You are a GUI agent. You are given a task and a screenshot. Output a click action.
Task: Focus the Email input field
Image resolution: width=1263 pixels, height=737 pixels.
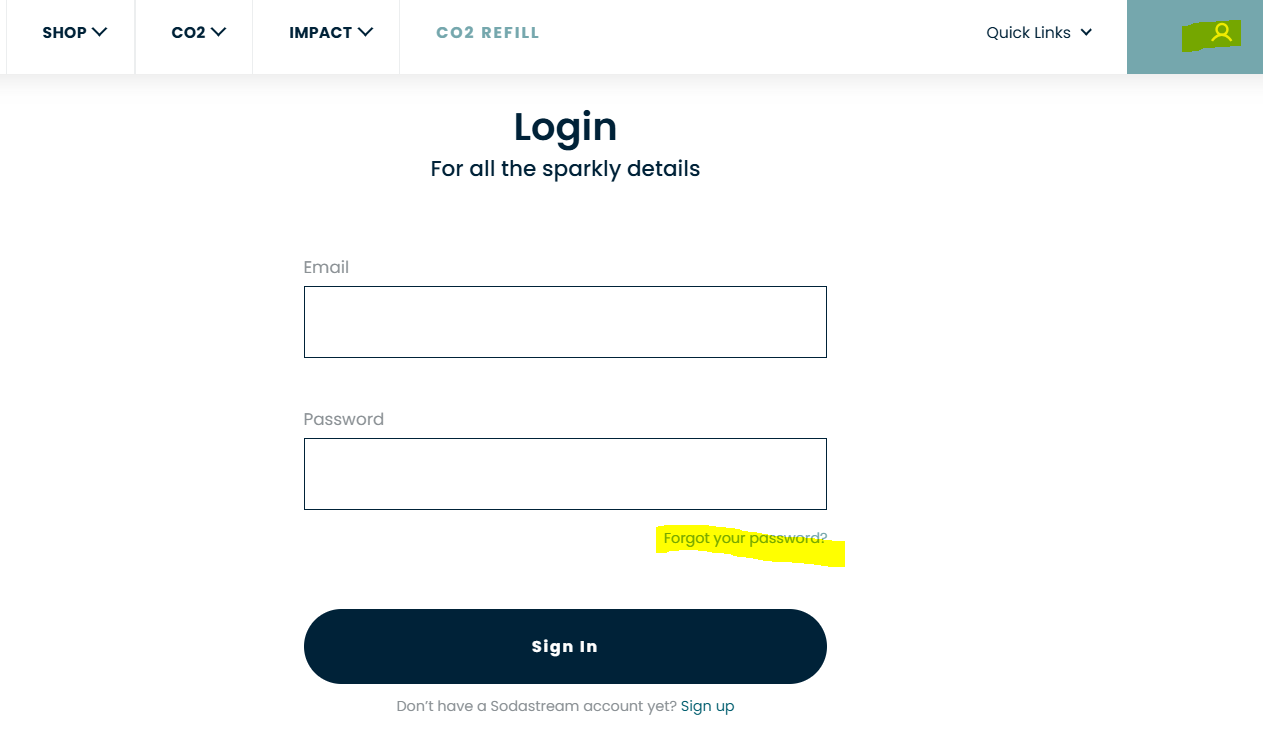pos(565,322)
